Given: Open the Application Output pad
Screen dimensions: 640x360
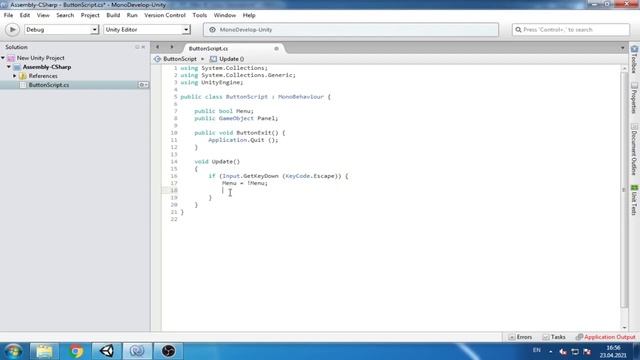Looking at the screenshot, I should [606, 337].
